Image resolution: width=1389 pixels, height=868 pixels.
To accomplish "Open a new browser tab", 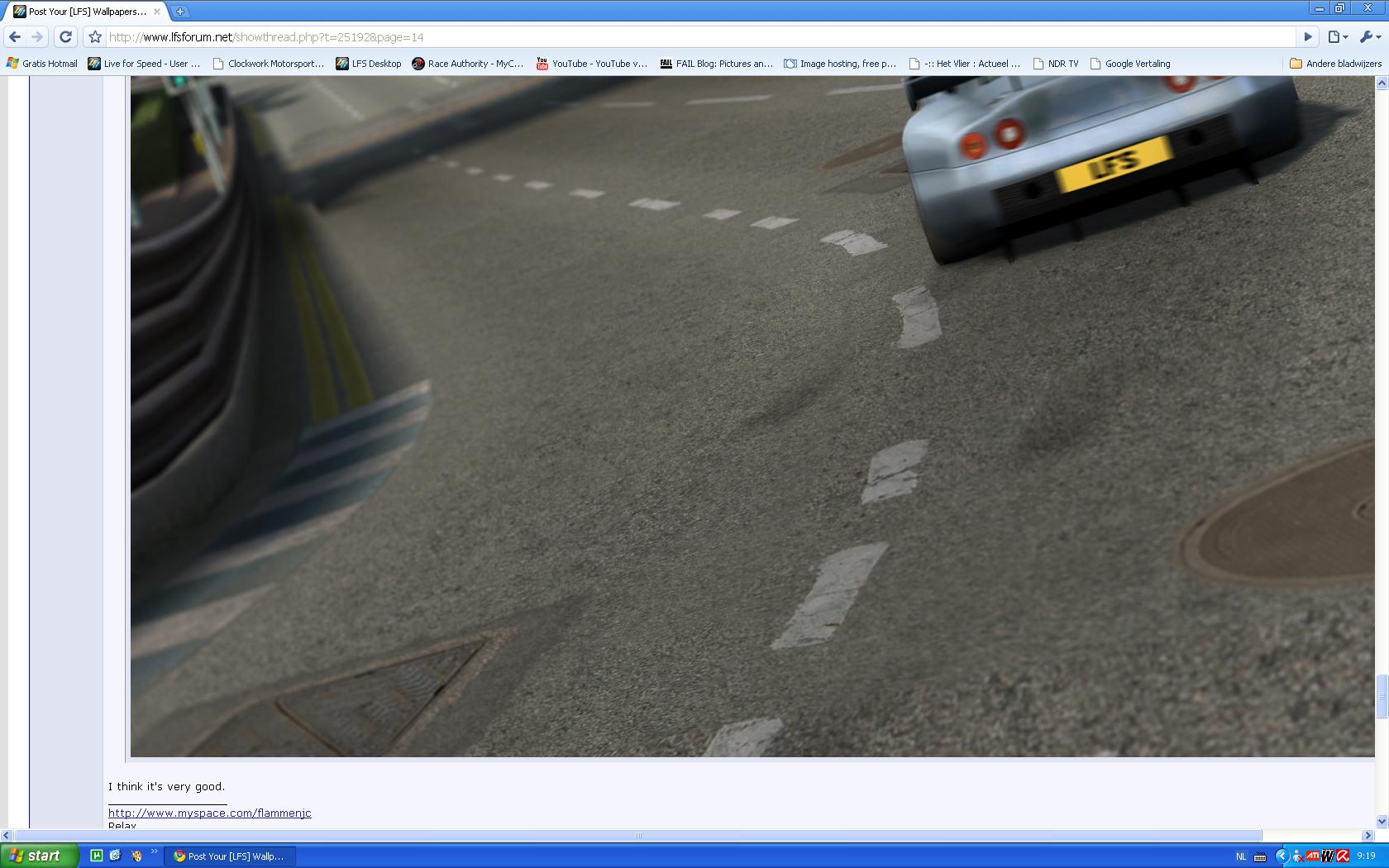I will (180, 12).
